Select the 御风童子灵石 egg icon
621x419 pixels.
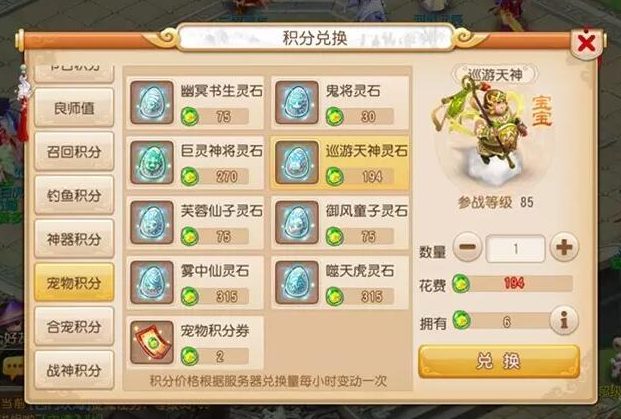297,222
